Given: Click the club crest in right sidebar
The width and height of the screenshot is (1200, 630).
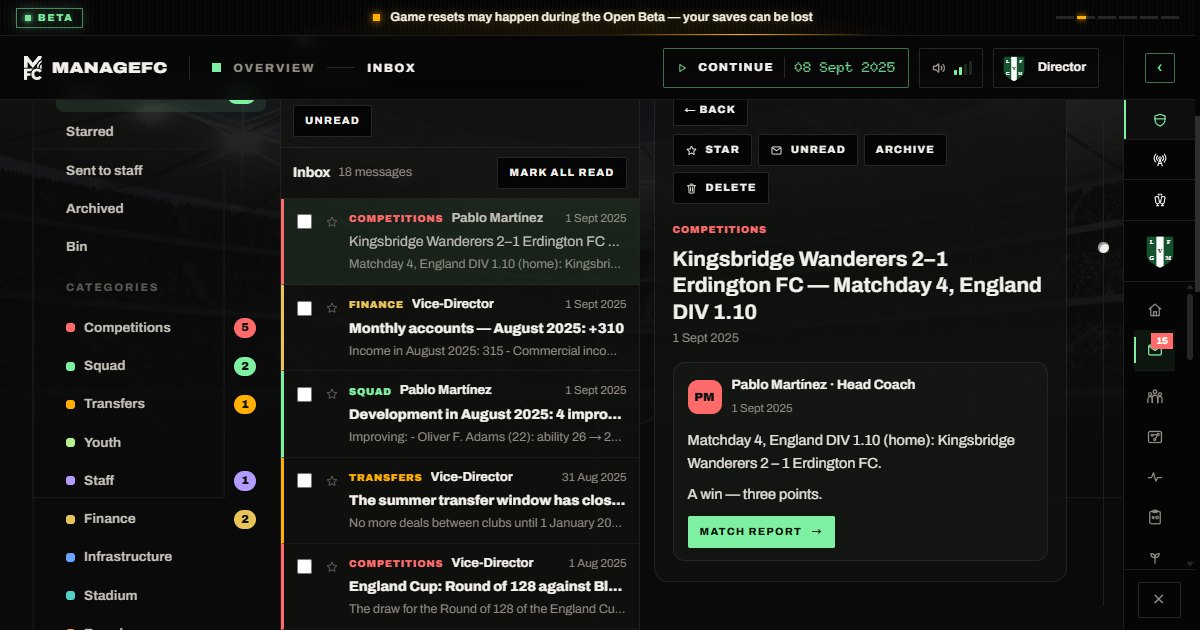Looking at the screenshot, I should [1158, 252].
